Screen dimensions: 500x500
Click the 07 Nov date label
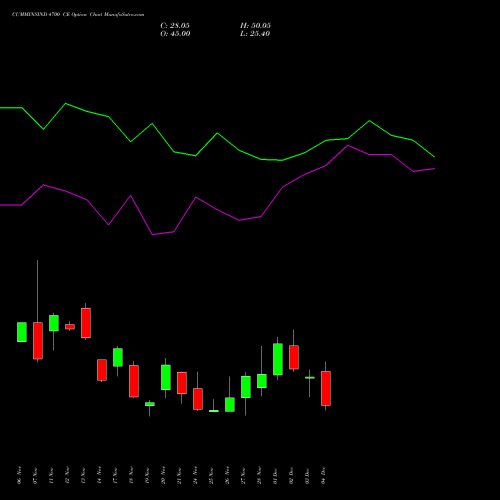pyautogui.click(x=35, y=475)
